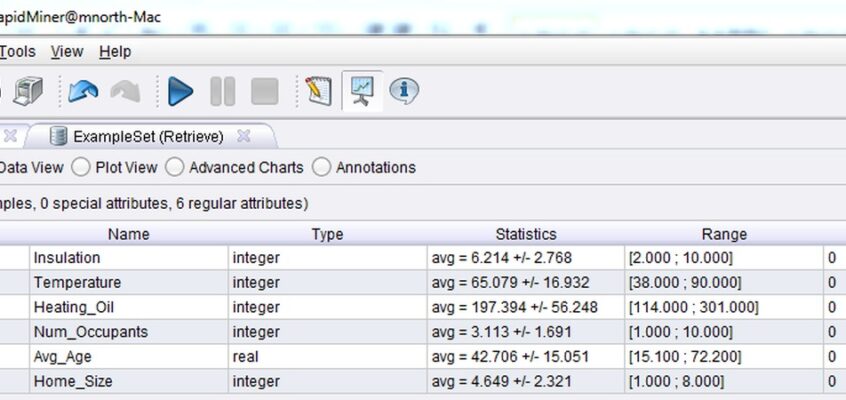This screenshot has height=400, width=846.
Task: Undo the last action with blue arrow
Action: tap(83, 91)
